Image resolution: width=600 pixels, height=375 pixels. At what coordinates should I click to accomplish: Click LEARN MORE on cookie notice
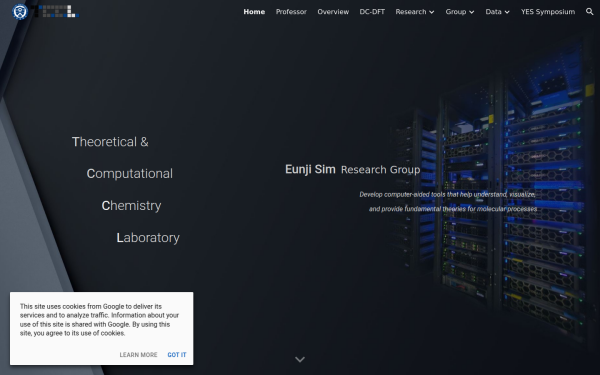point(138,355)
